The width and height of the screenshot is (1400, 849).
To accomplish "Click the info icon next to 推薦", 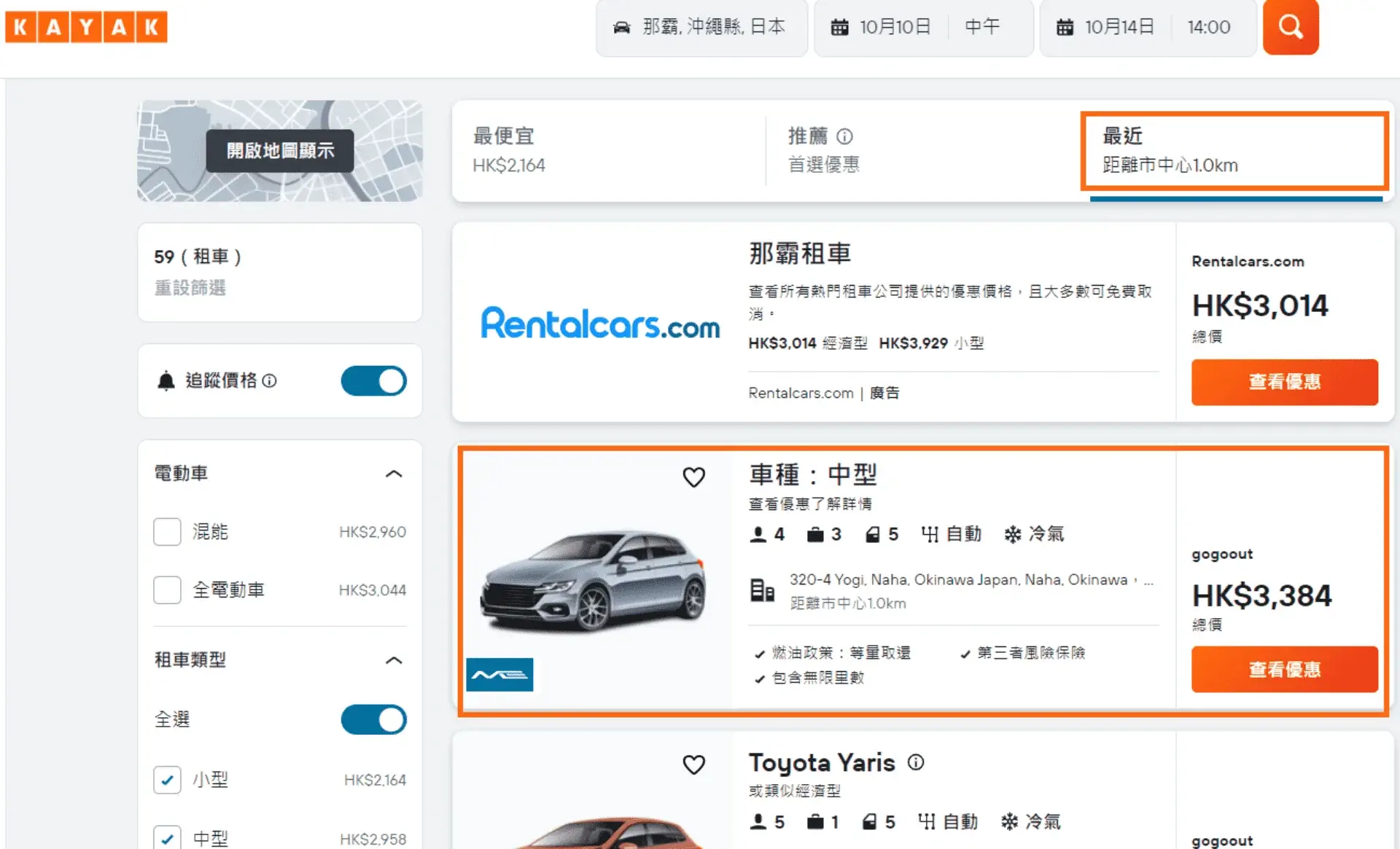I will pyautogui.click(x=844, y=136).
